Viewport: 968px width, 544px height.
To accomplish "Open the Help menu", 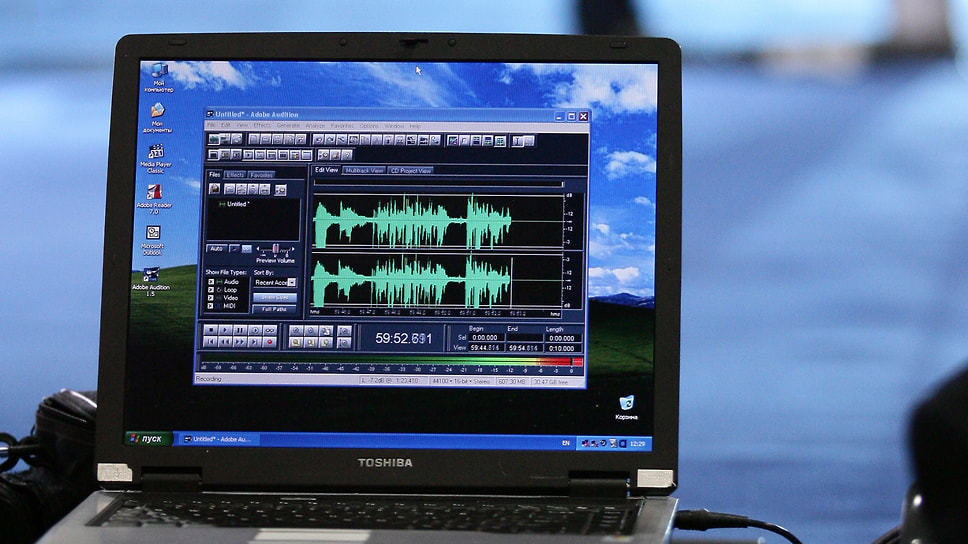I will [x=415, y=126].
